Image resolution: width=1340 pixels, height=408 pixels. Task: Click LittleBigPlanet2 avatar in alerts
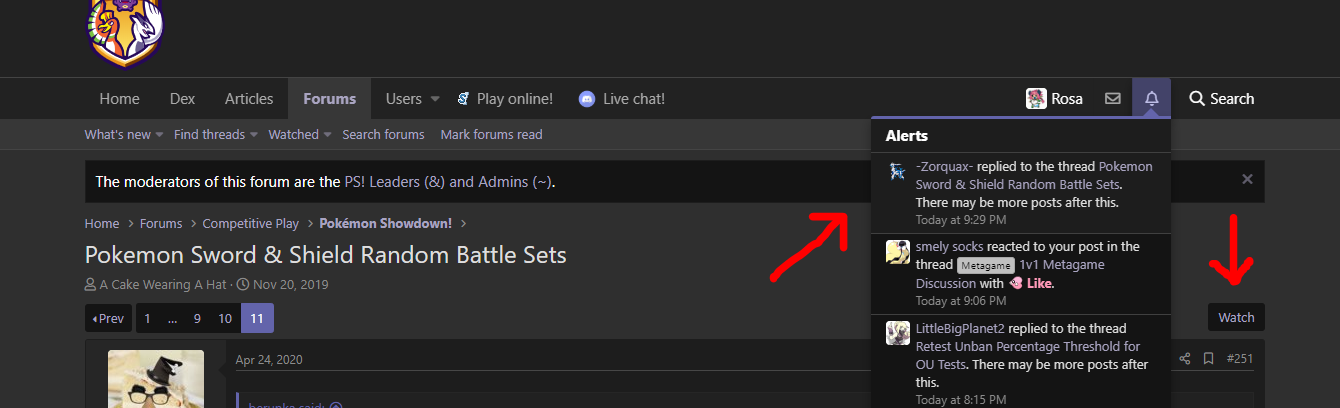pos(897,333)
